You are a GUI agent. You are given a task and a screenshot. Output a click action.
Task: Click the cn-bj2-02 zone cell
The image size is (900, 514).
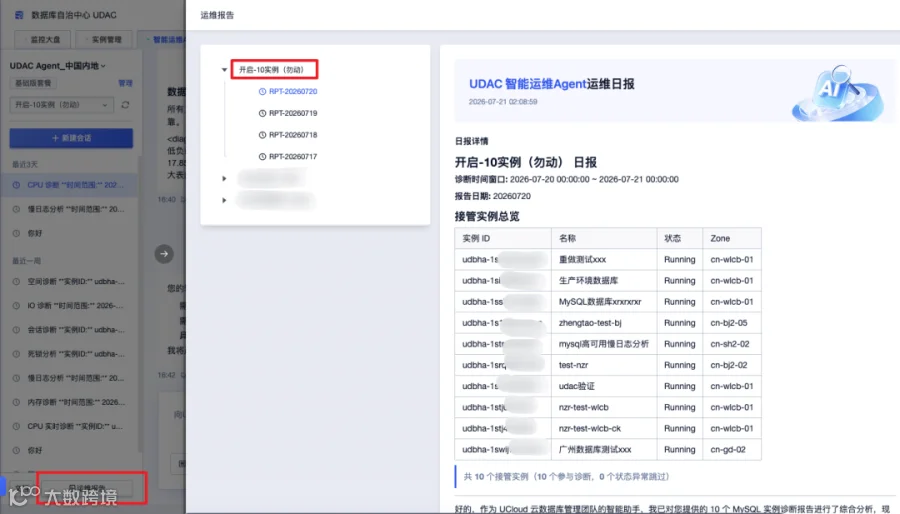coord(732,365)
